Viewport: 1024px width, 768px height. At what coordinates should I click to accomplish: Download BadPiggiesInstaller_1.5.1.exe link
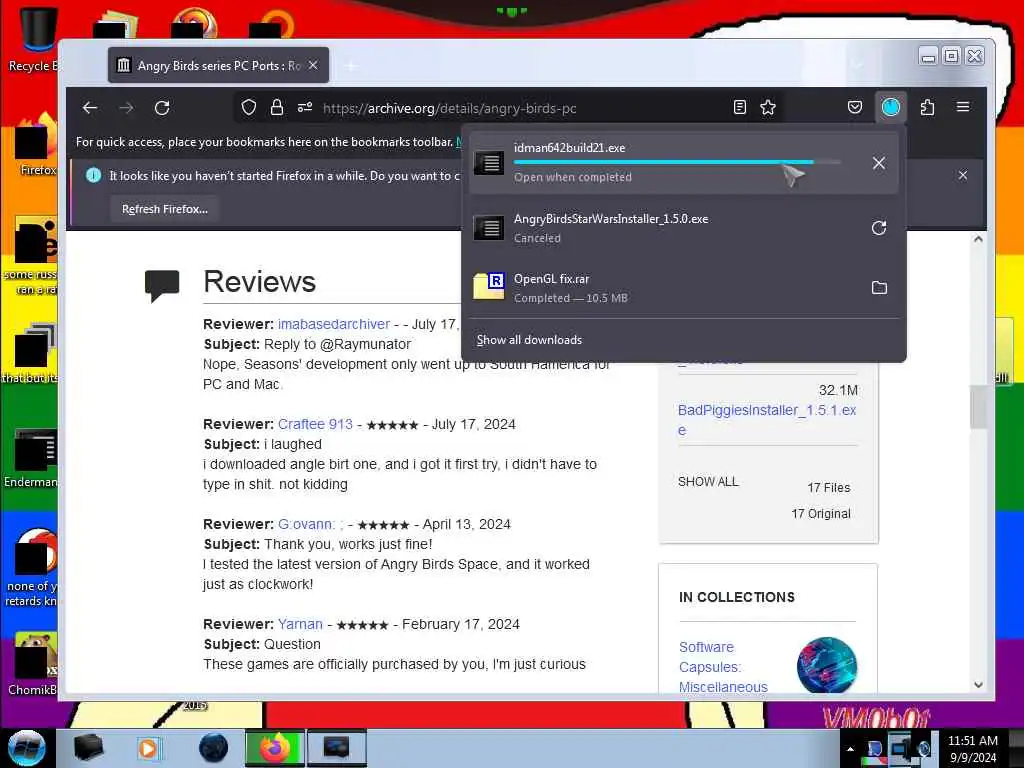click(767, 420)
